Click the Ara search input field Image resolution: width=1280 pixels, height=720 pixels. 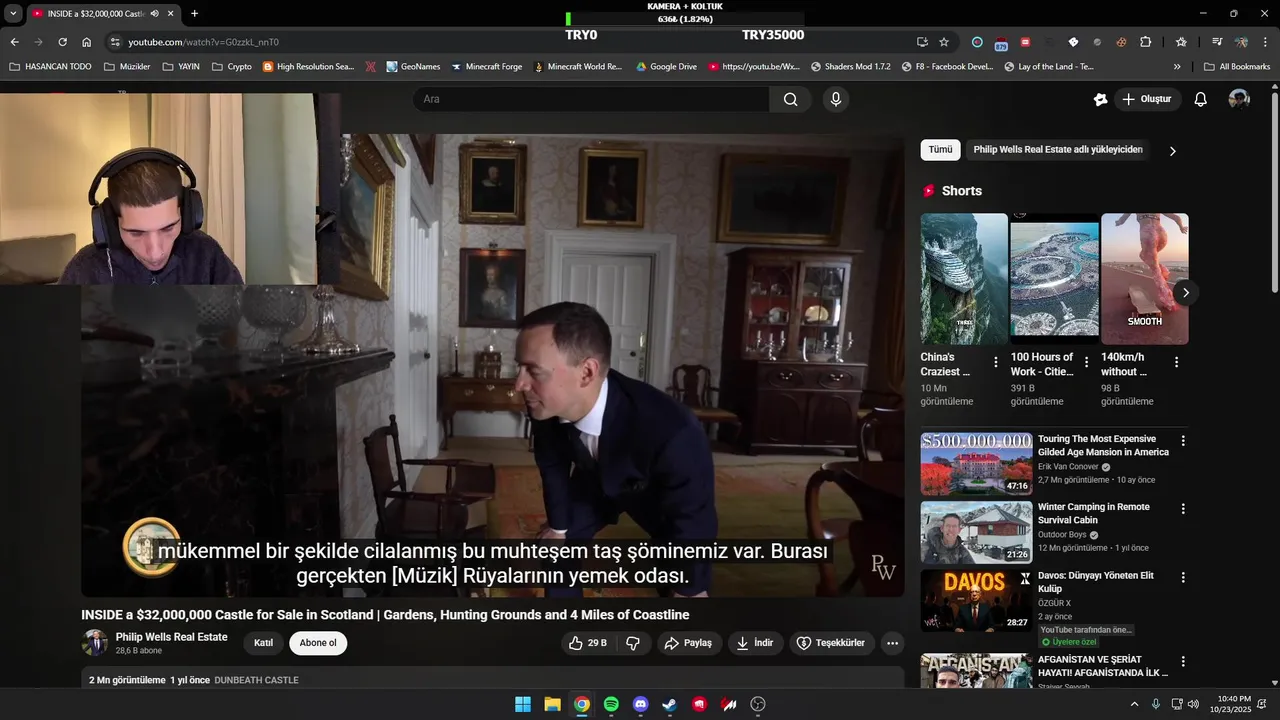591,99
